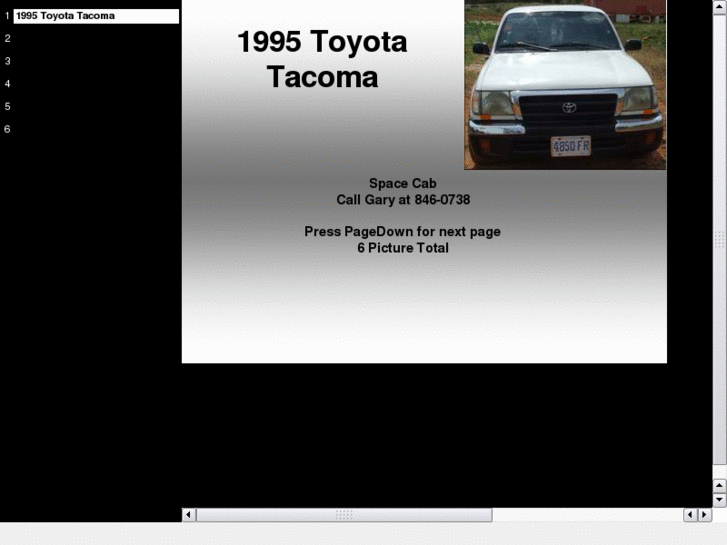Image resolution: width=727 pixels, height=545 pixels.
Task: Select outline slide number 4
Action: [x=7, y=84]
